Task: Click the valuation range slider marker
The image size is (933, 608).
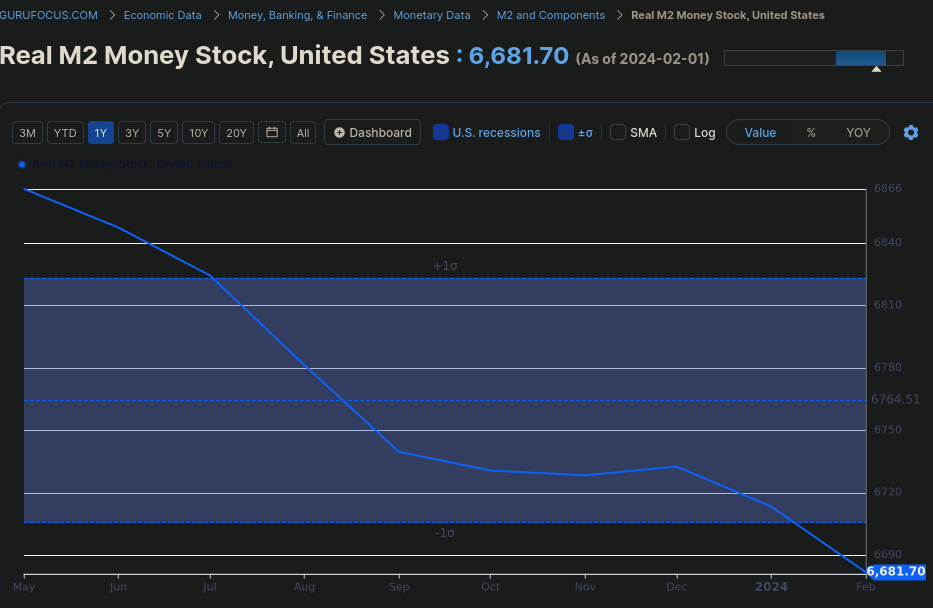Action: [x=876, y=68]
